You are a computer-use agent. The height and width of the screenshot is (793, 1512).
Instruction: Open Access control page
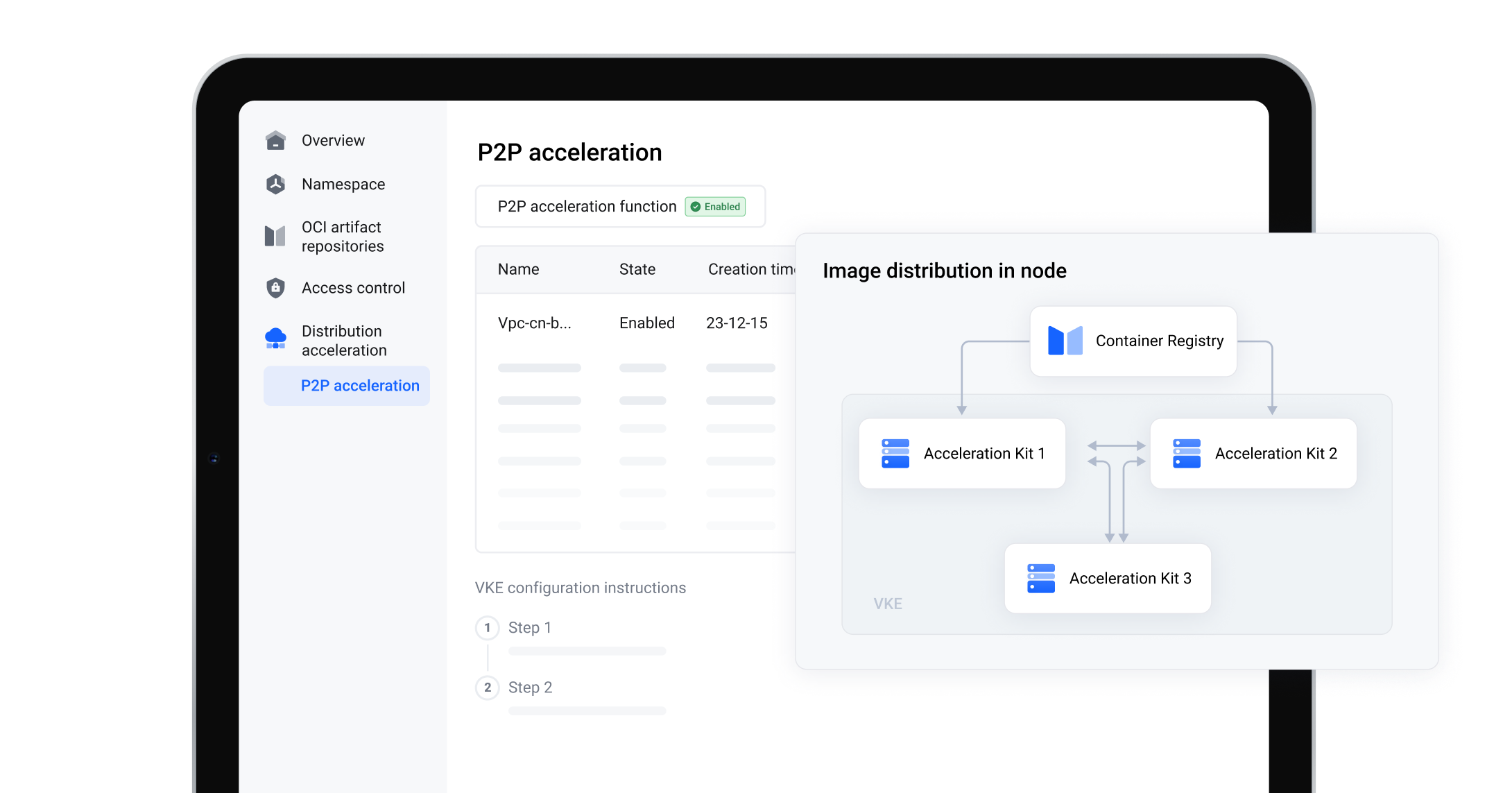[x=353, y=288]
